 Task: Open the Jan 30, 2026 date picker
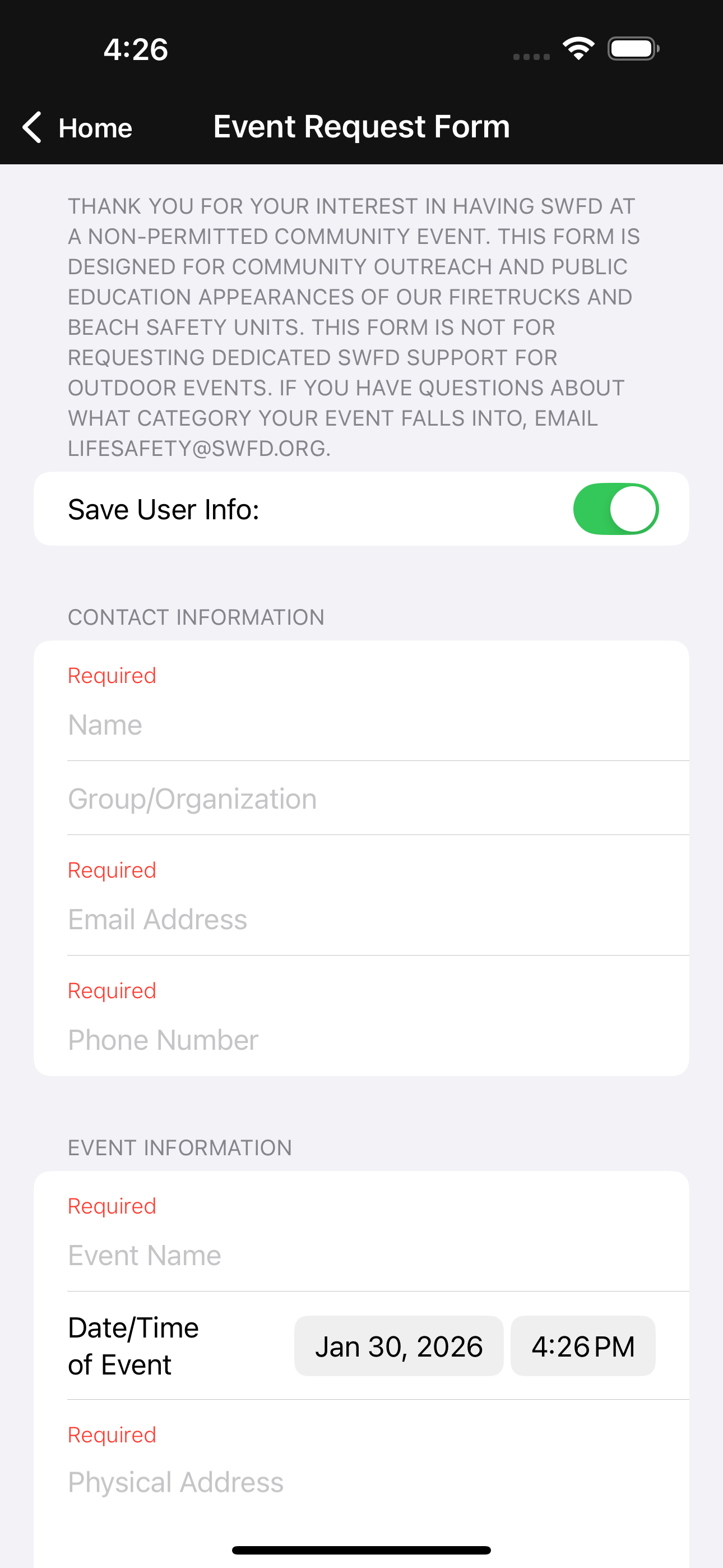point(398,1346)
